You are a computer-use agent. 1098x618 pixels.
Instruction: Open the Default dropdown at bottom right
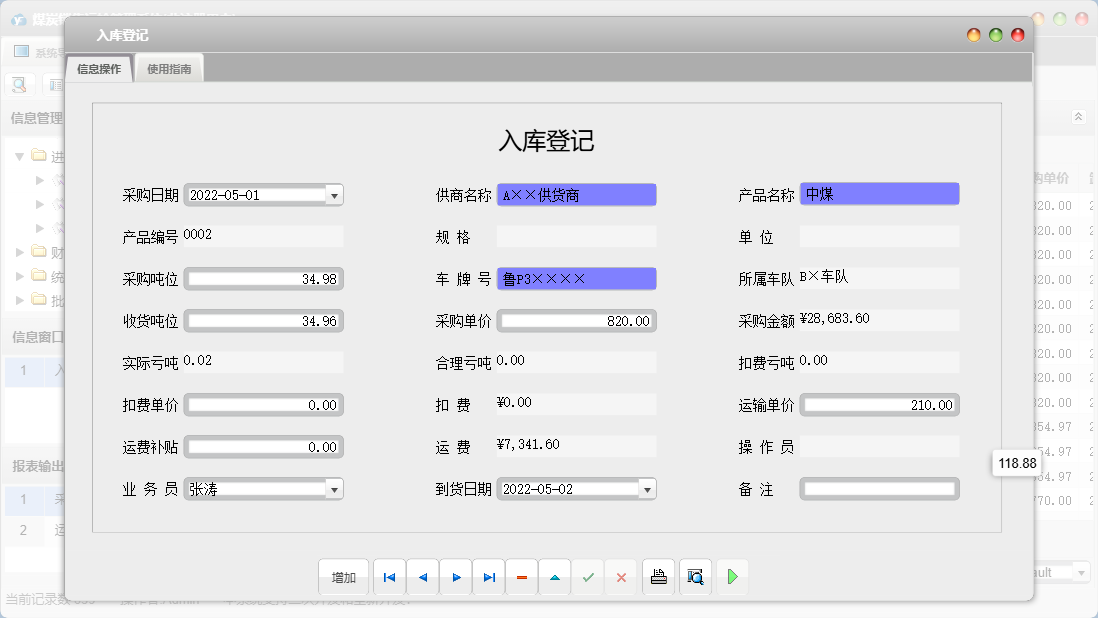click(1082, 572)
